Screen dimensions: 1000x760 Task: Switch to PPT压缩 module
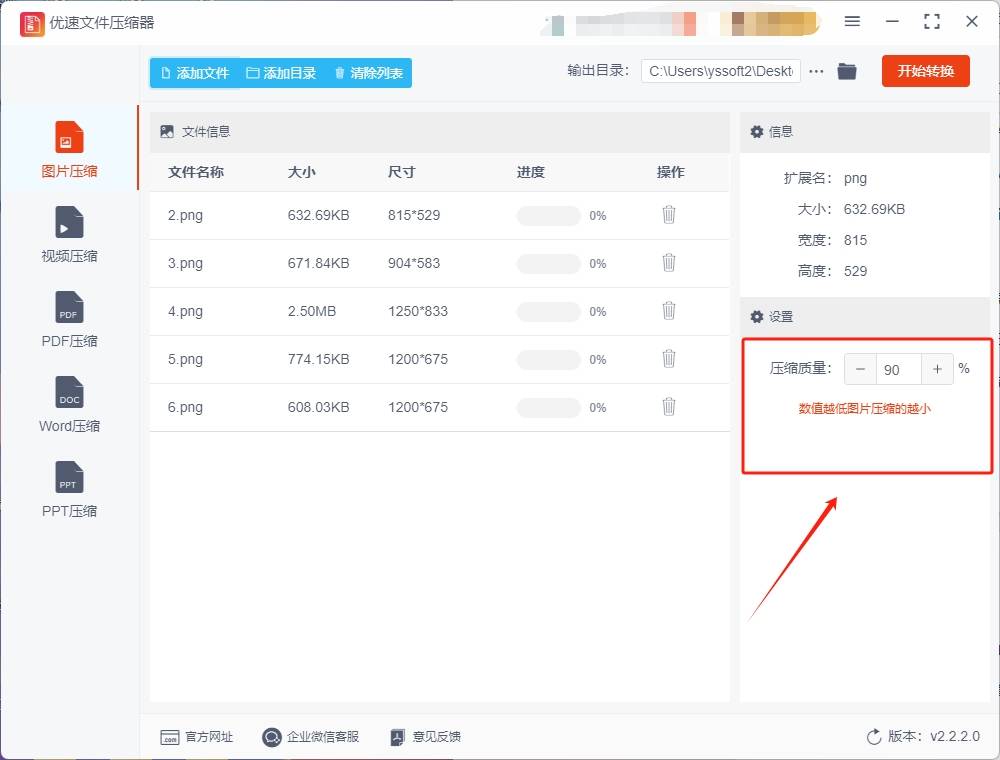tap(69, 489)
